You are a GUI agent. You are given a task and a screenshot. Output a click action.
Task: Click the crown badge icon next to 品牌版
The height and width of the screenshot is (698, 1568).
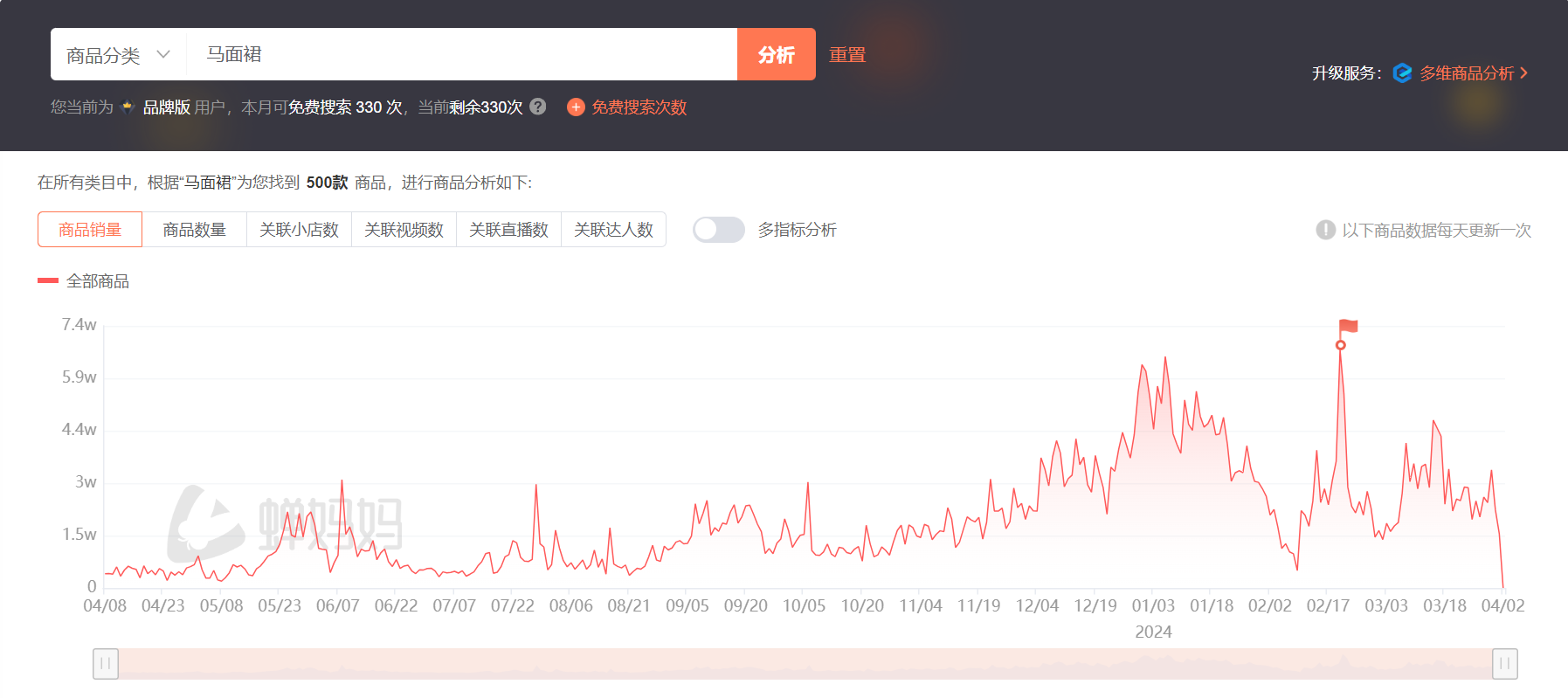(128, 107)
